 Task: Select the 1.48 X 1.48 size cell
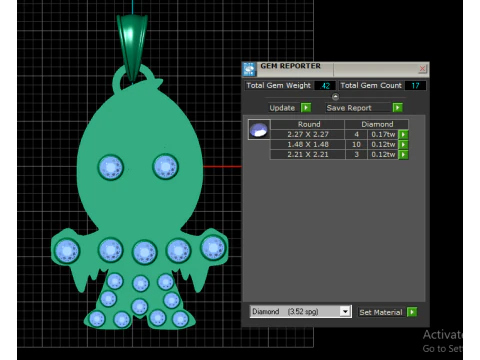(308, 145)
